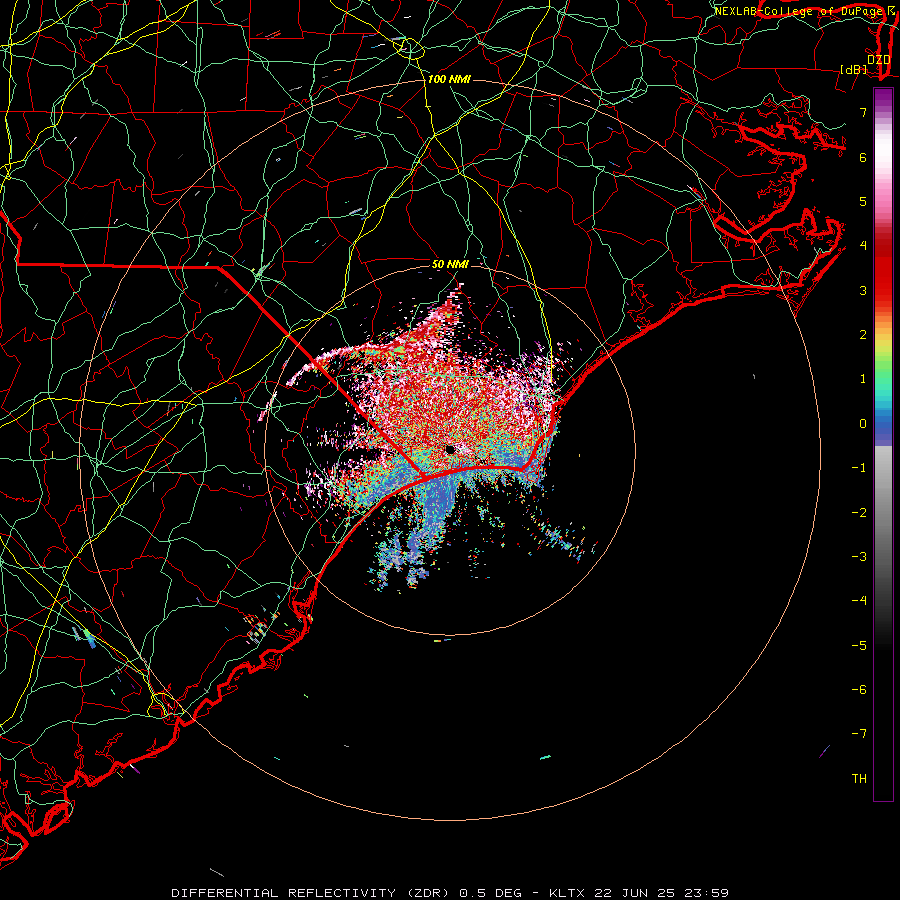Click the [dB] unit label
900x900 pixels.
click(853, 70)
